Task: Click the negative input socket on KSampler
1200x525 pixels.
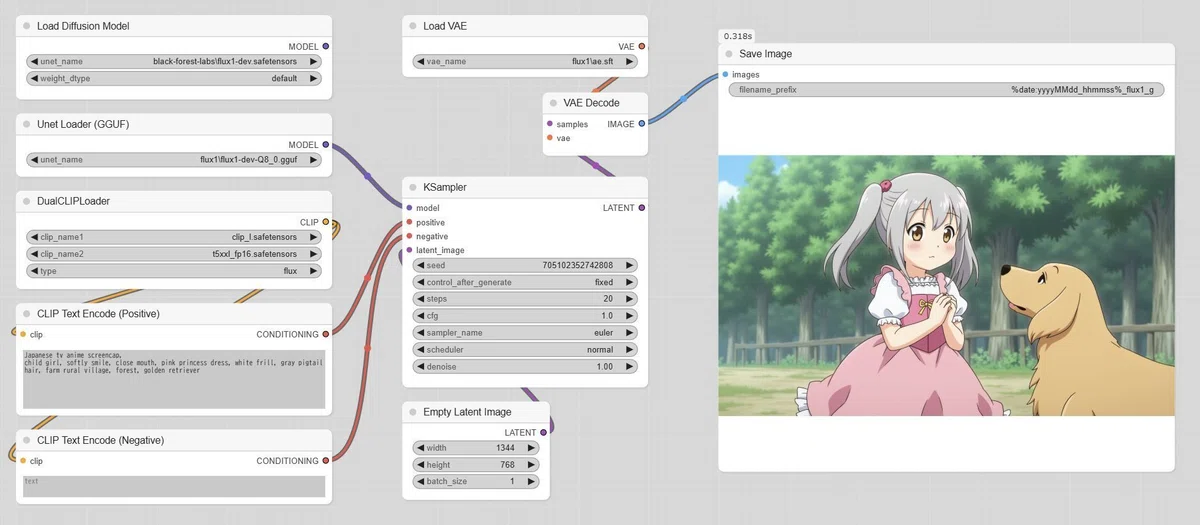Action: pos(409,236)
